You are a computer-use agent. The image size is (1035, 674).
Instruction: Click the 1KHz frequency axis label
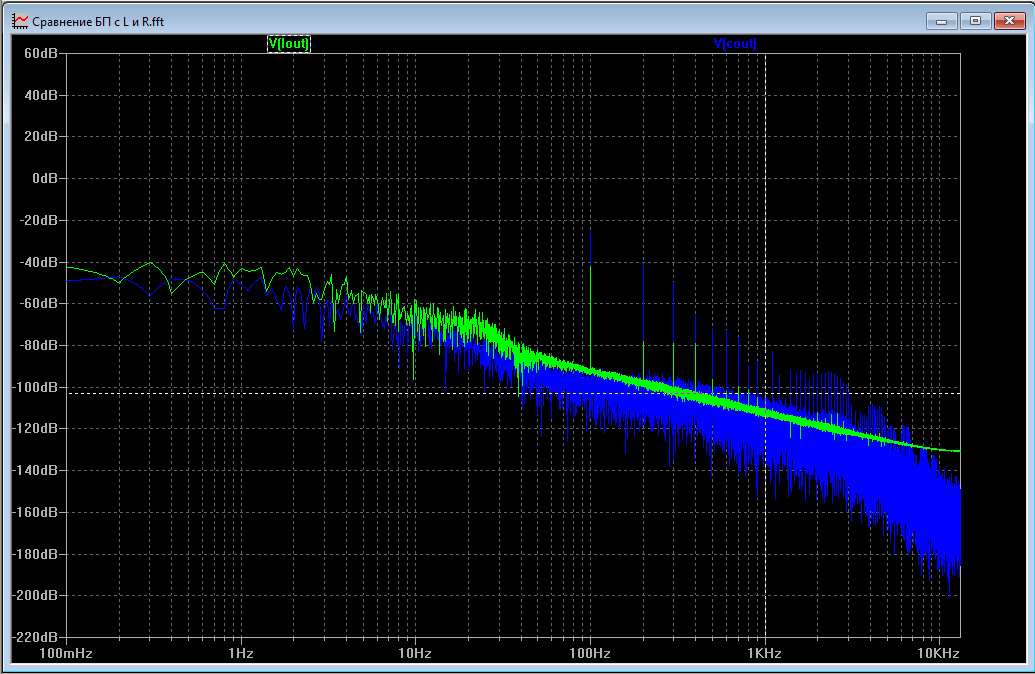point(765,653)
